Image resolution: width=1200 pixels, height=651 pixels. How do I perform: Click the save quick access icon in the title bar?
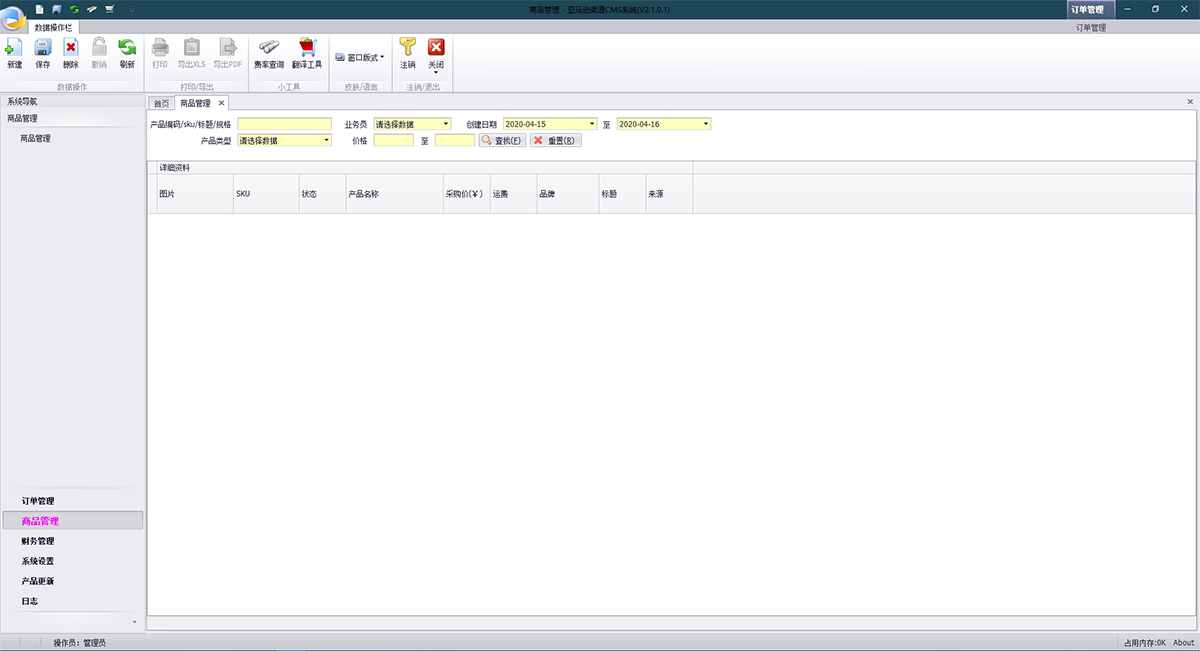[x=57, y=9]
